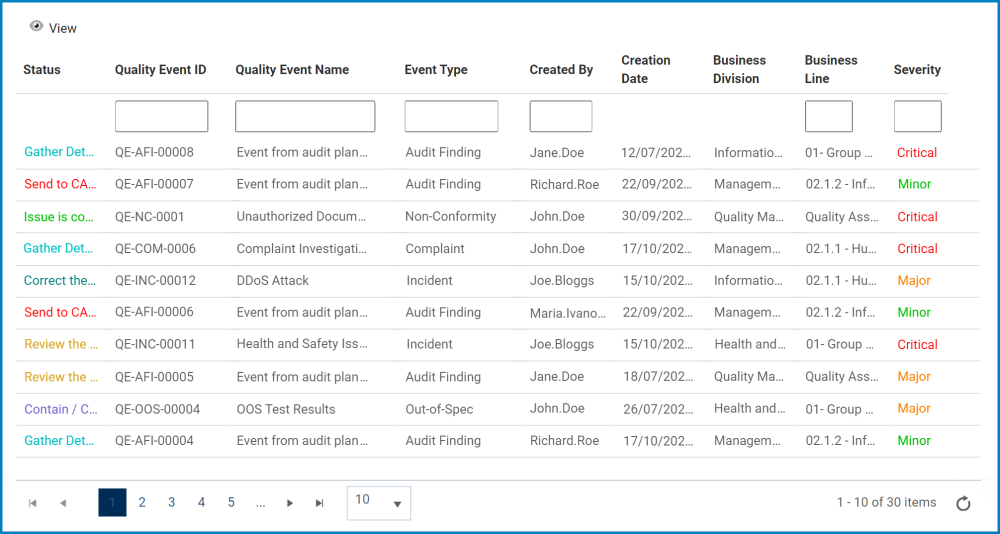Click the Unauthorized Docum... event name
The image size is (1000, 534).
[302, 216]
